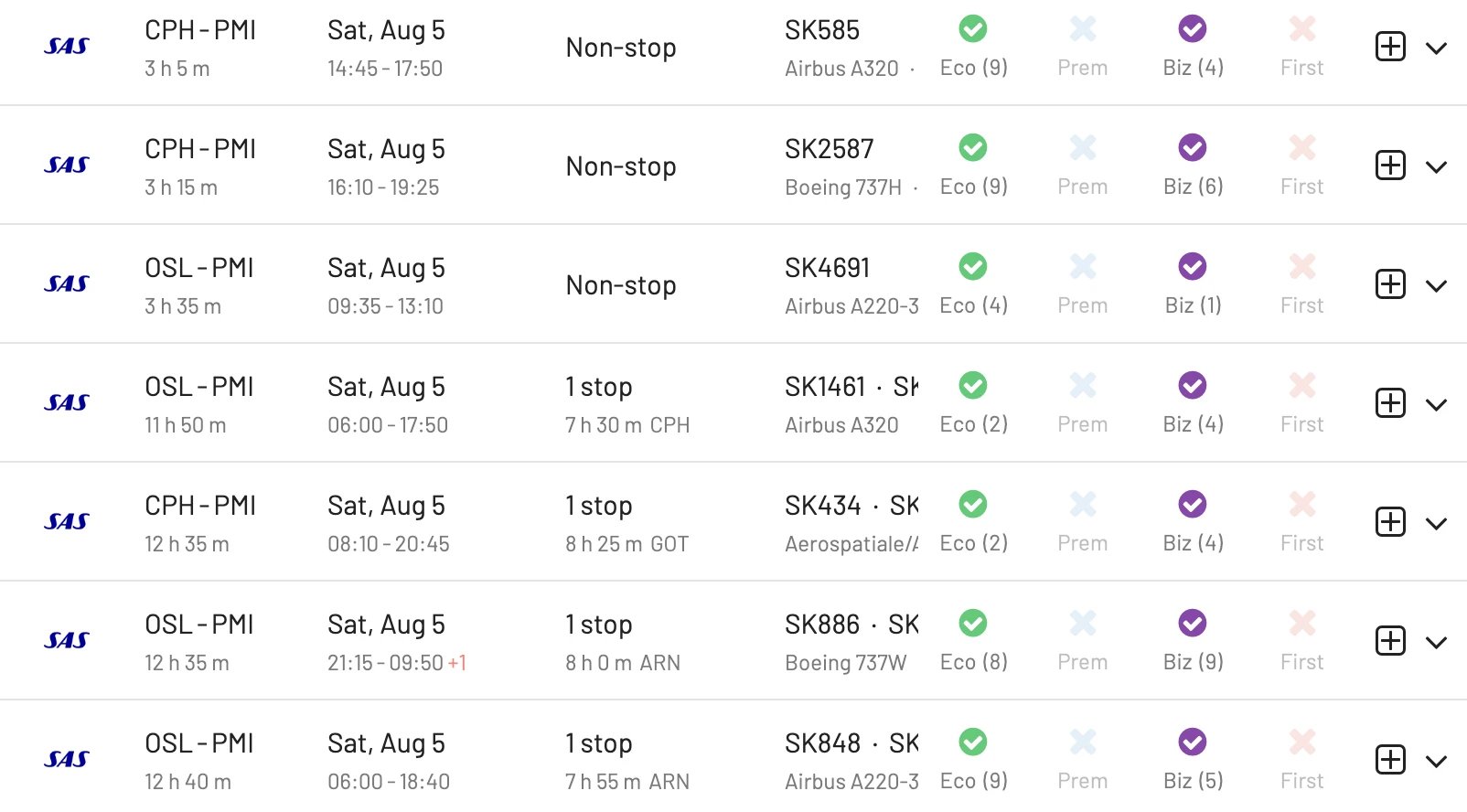The width and height of the screenshot is (1467, 812).
Task: Add flight SK2587 using its plus icon
Action: 1390,166
